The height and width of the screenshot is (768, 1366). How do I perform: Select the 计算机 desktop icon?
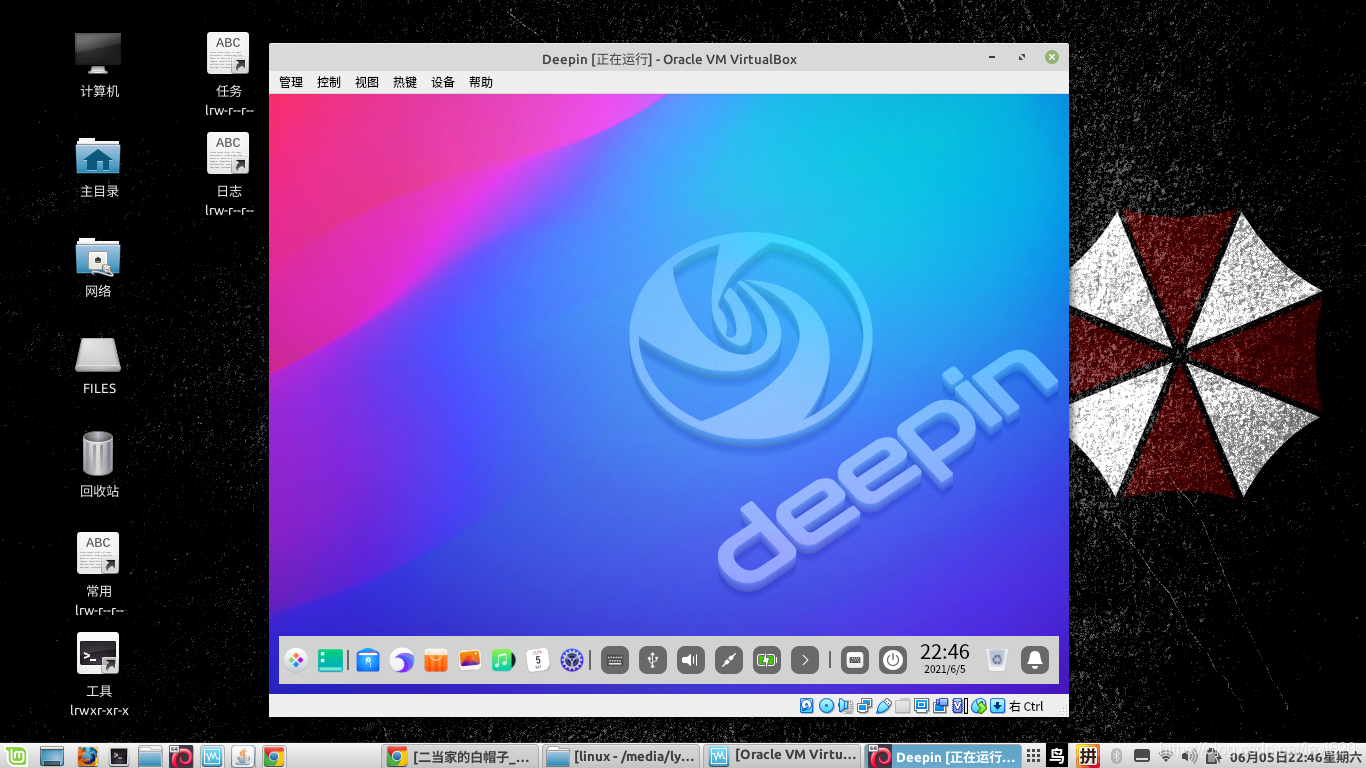[x=99, y=65]
